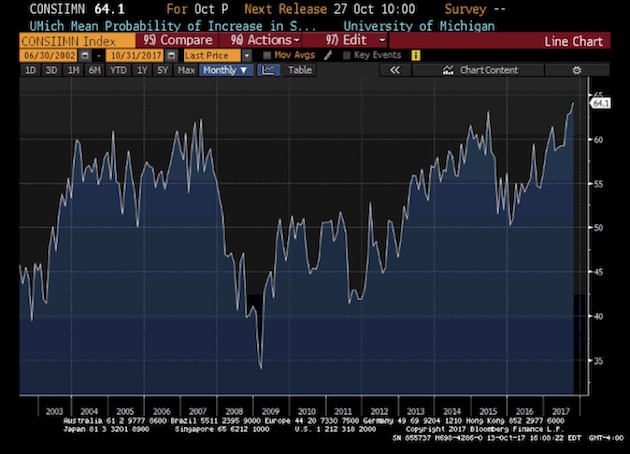
Task: Click the 64.1 last value marker on axis
Action: pyautogui.click(x=601, y=103)
